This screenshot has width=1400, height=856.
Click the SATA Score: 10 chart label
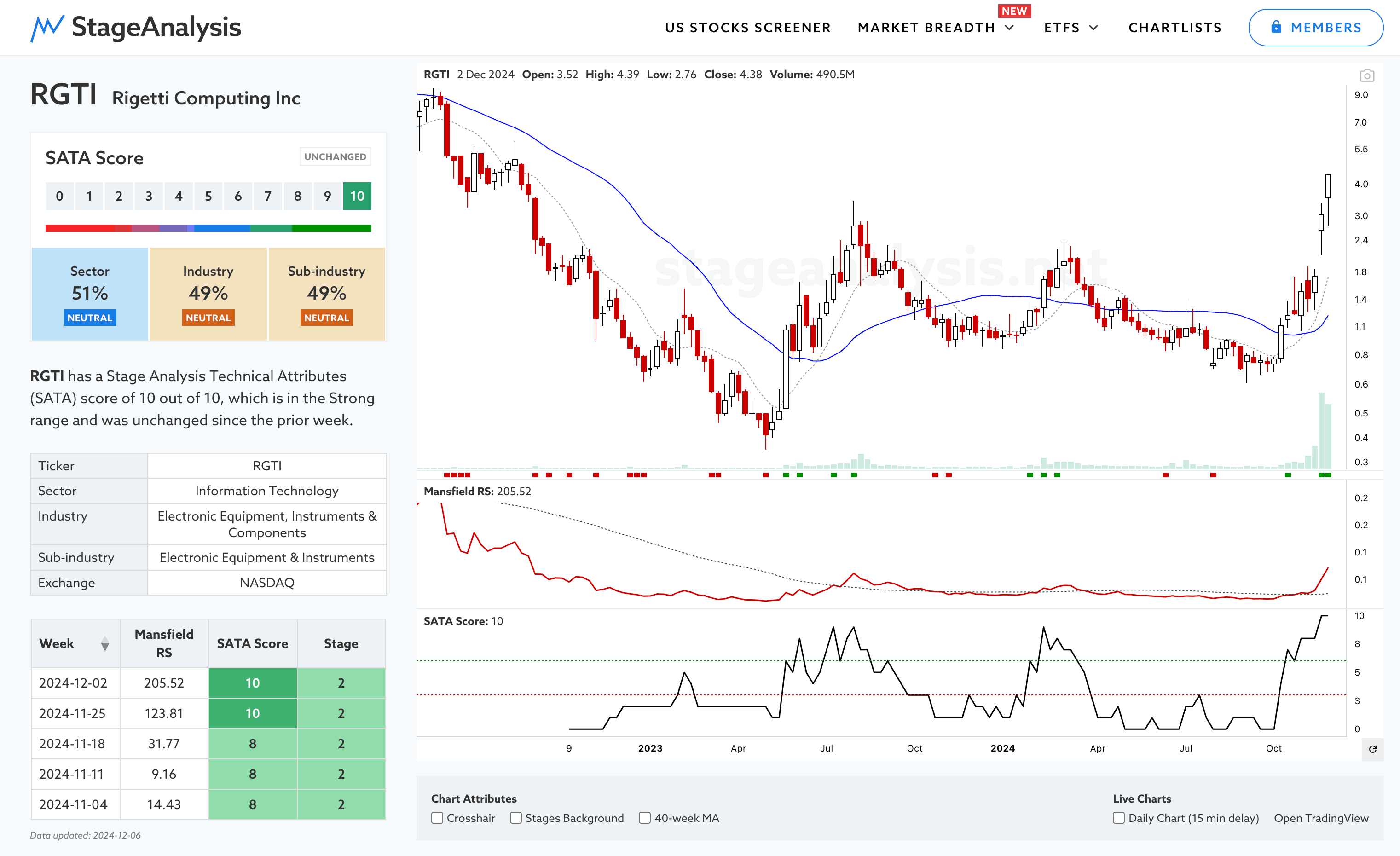point(463,621)
